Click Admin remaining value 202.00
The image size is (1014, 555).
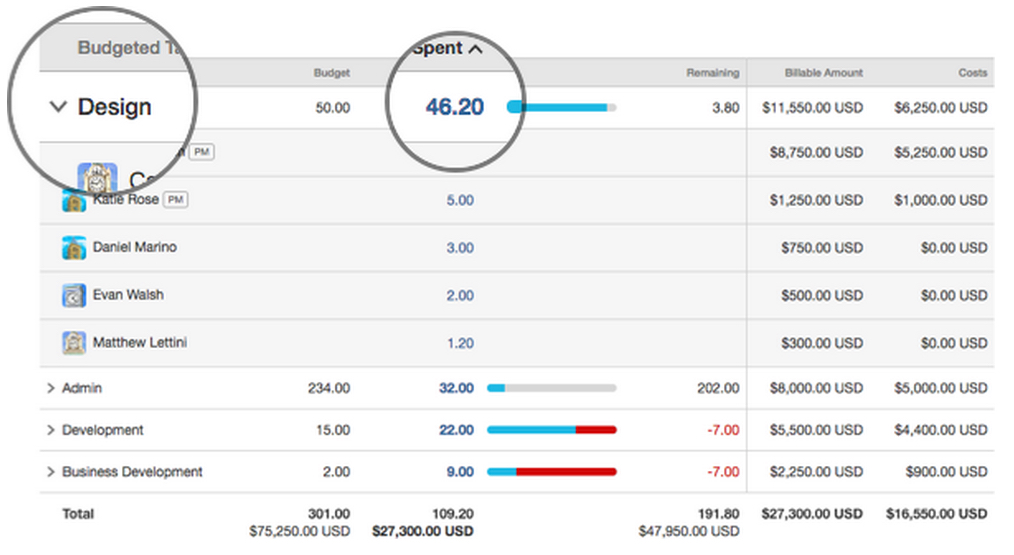tap(718, 388)
